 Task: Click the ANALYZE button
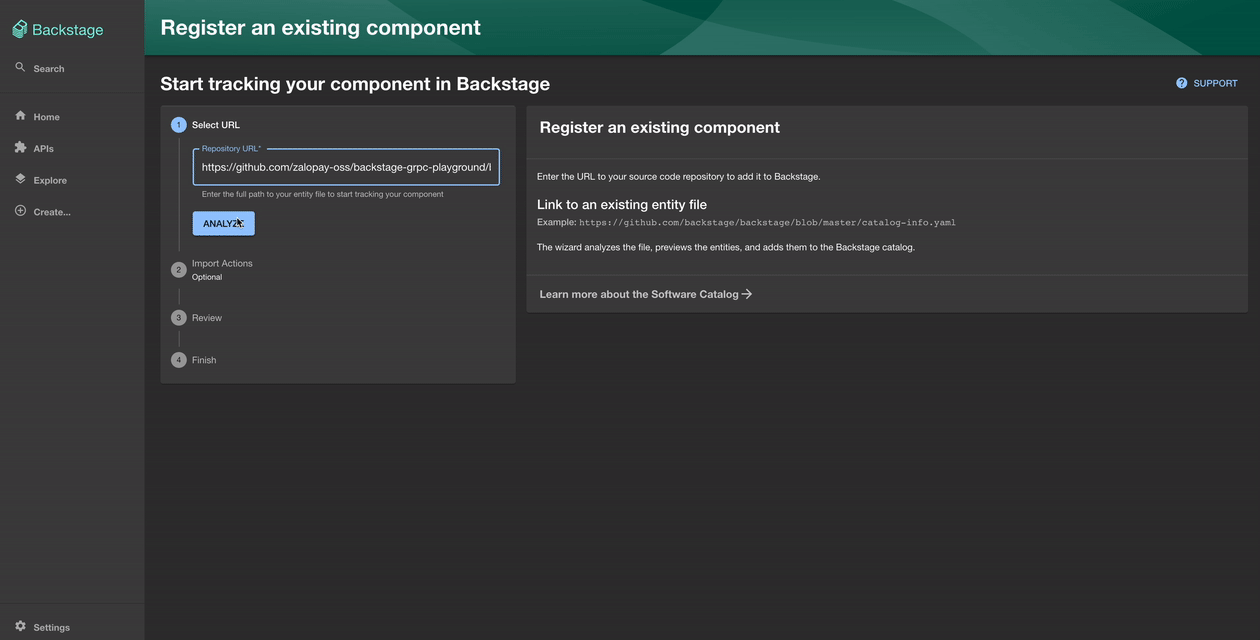224,224
